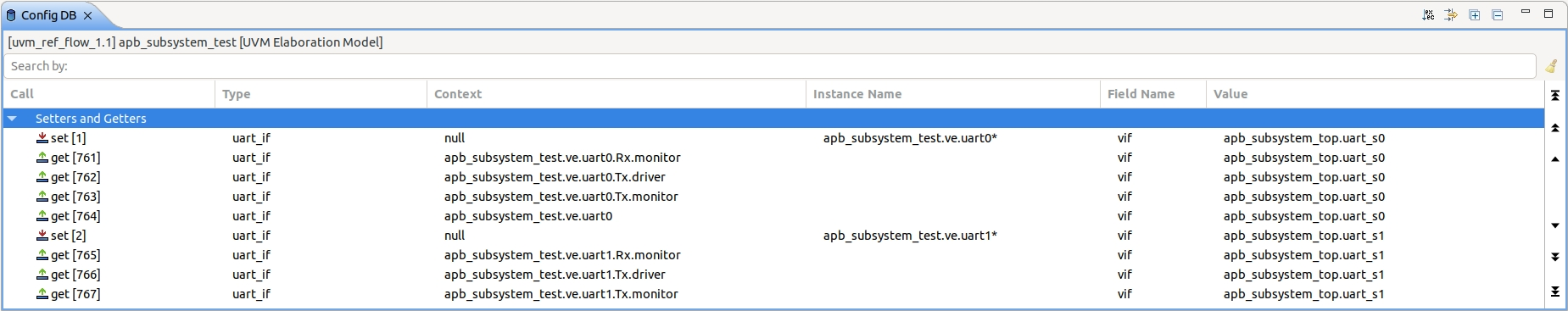This screenshot has height=311, width=1568.
Task: Click context apb_subsystem_test.ve.uart0.Rx.monitor
Action: 562,158
